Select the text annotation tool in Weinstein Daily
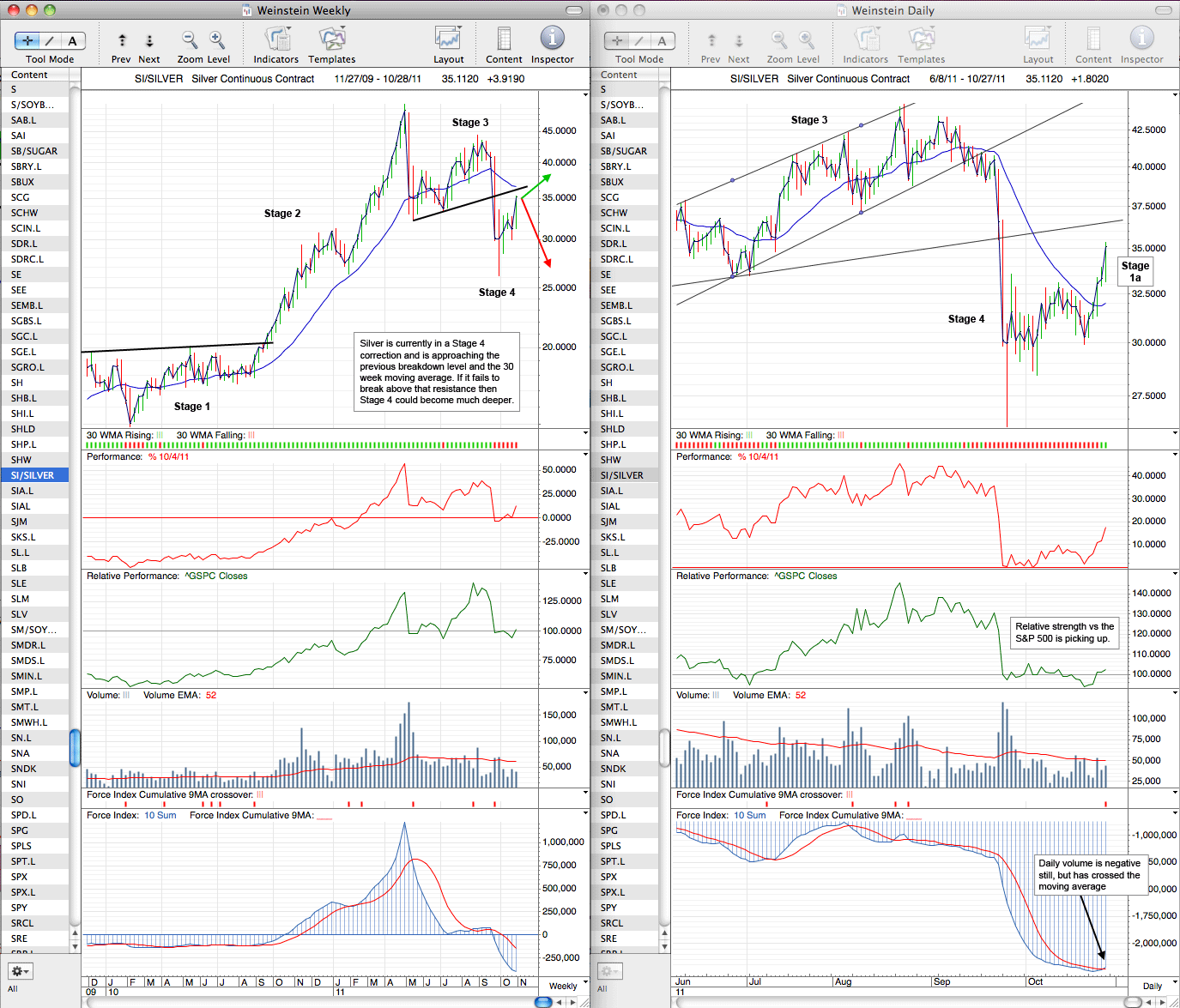Screen dimensions: 1180x1008 point(663,40)
